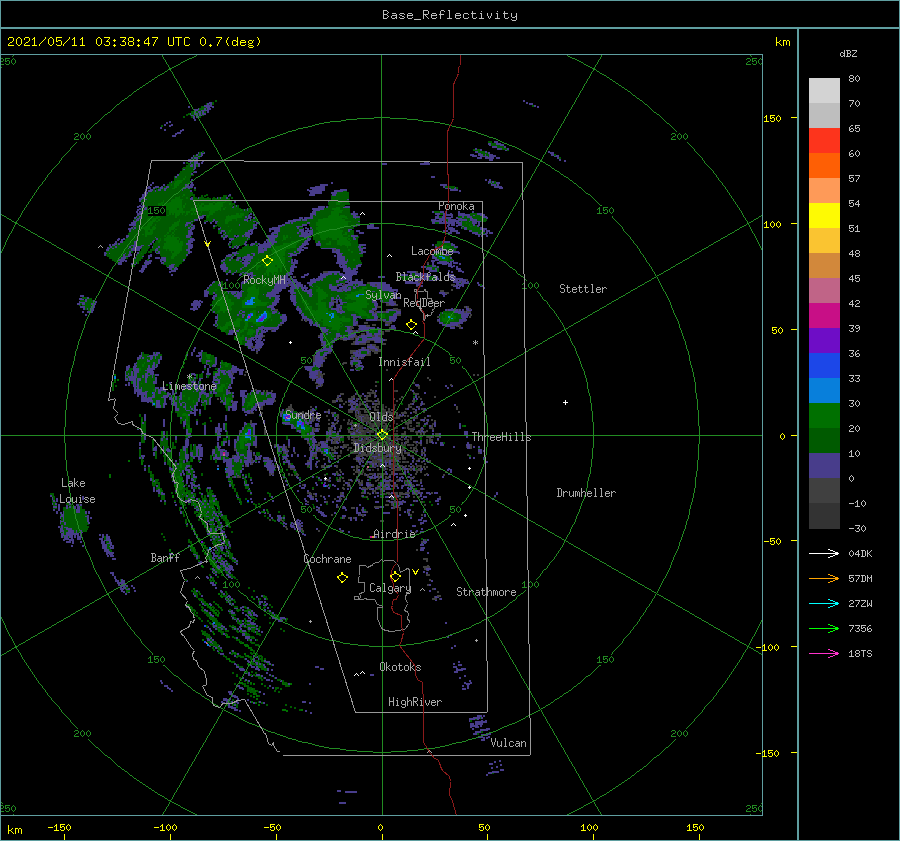
Task: Click the Limestone label
Action: [189, 386]
